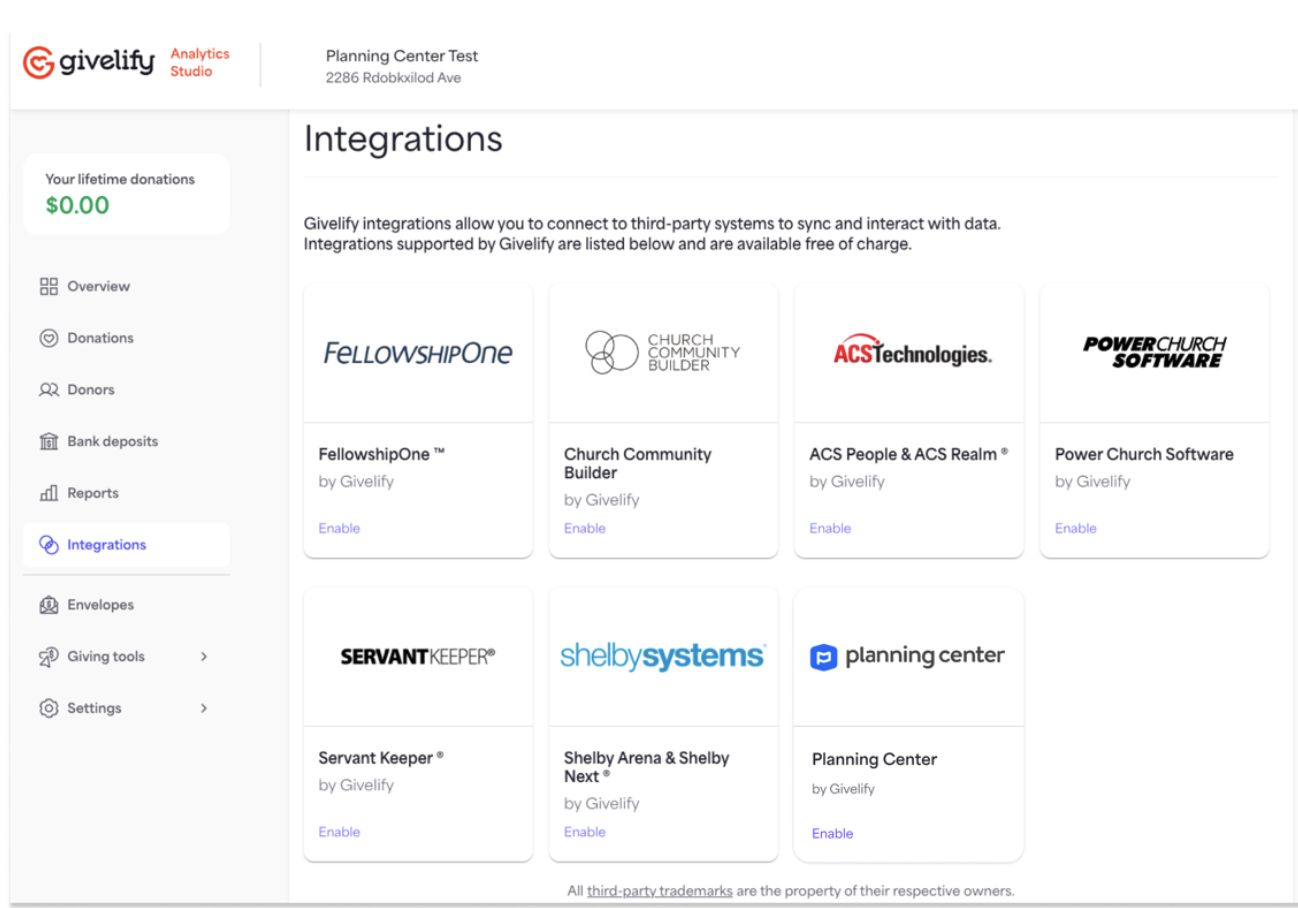Enable the Servant Keeper integration

click(339, 832)
